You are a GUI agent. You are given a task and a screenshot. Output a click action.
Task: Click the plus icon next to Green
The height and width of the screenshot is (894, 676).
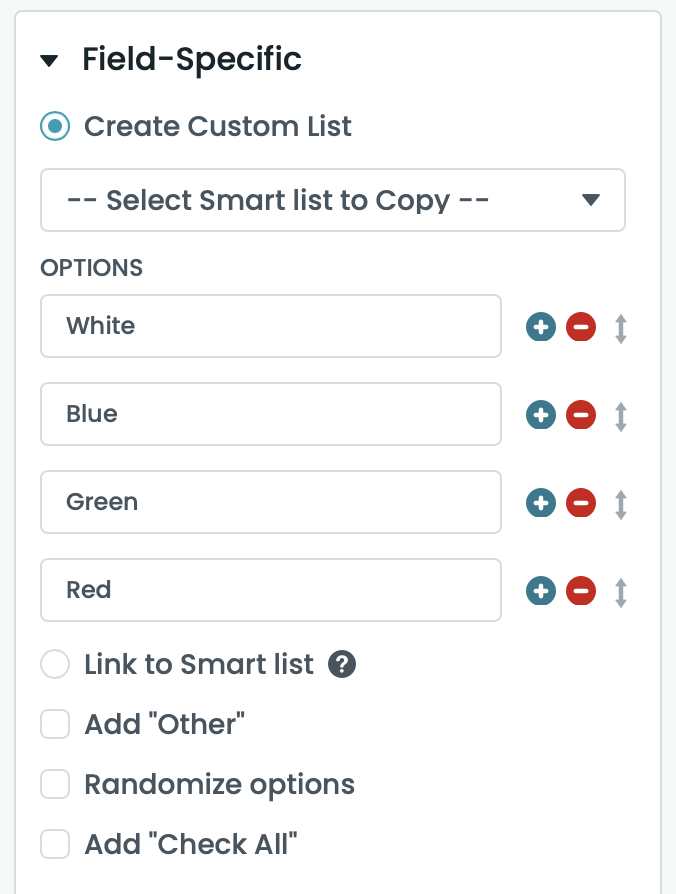point(541,503)
